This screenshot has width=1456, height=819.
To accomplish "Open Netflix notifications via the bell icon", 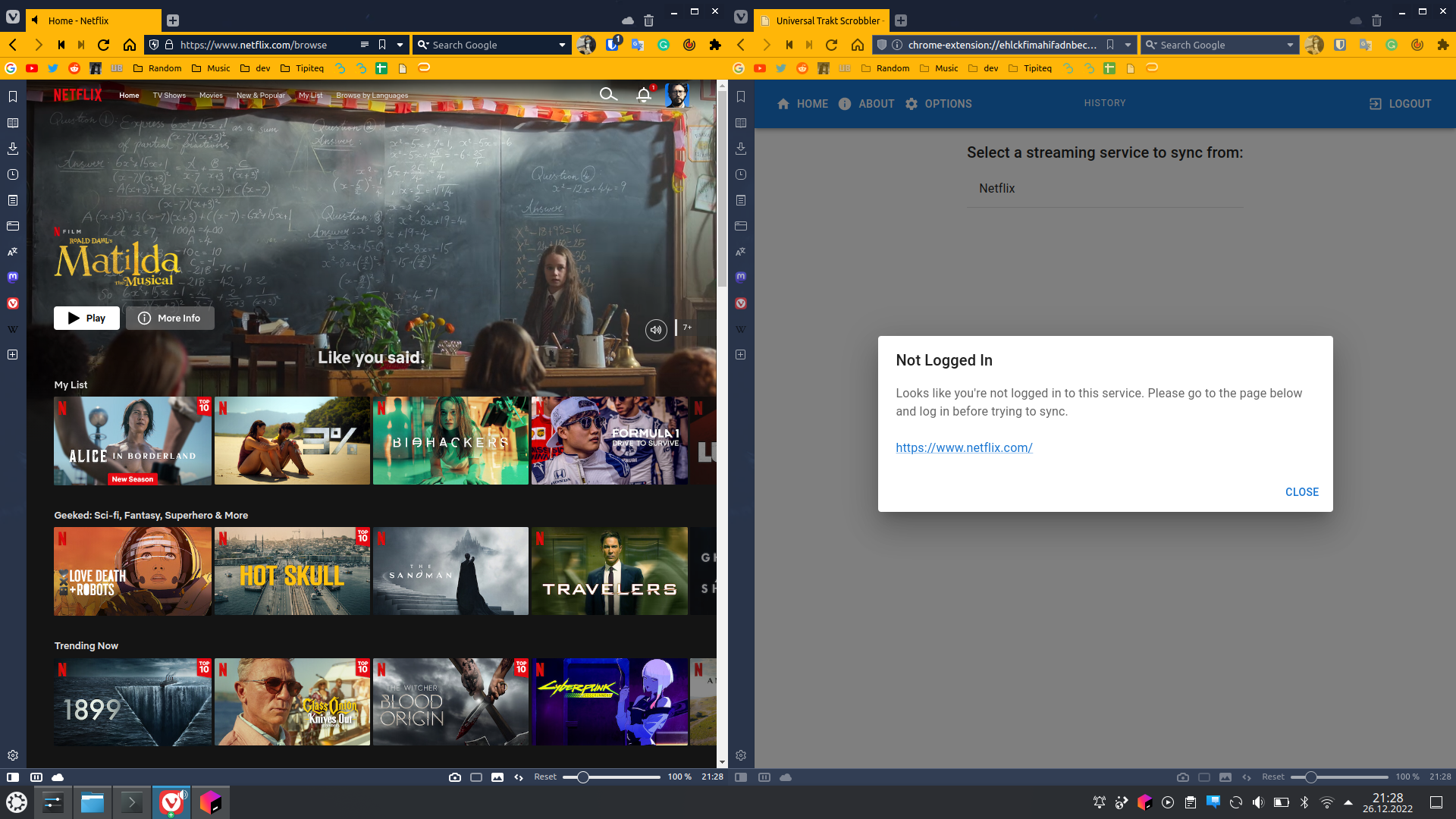I will 643,95.
